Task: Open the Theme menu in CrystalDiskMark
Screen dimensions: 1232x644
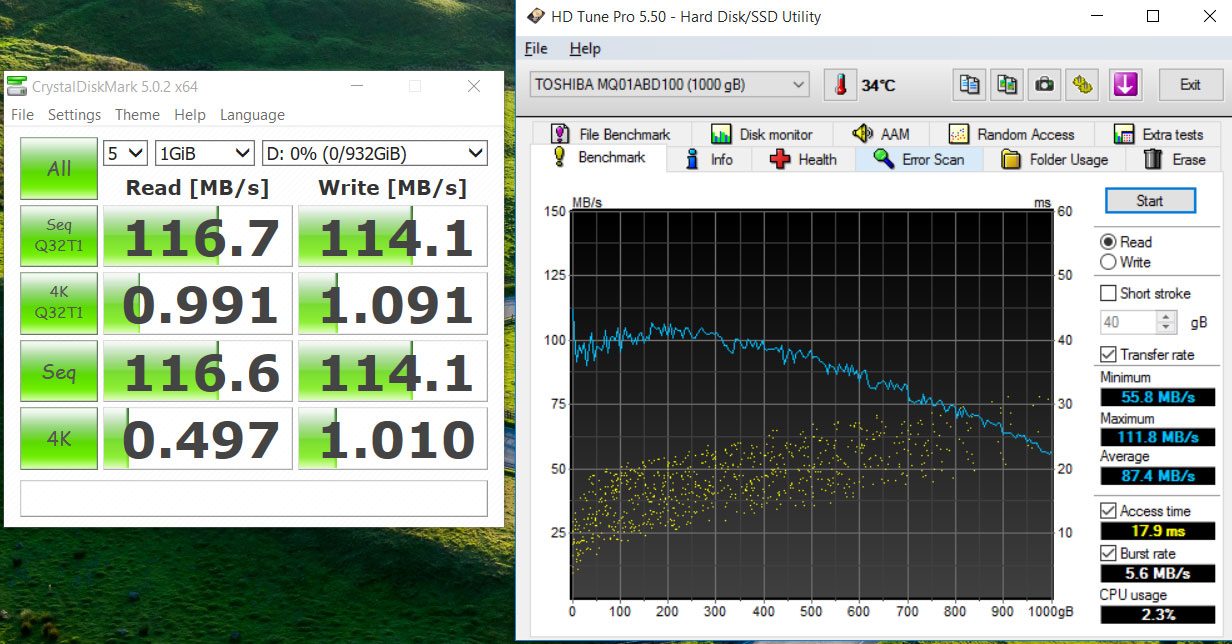Action: tap(137, 115)
